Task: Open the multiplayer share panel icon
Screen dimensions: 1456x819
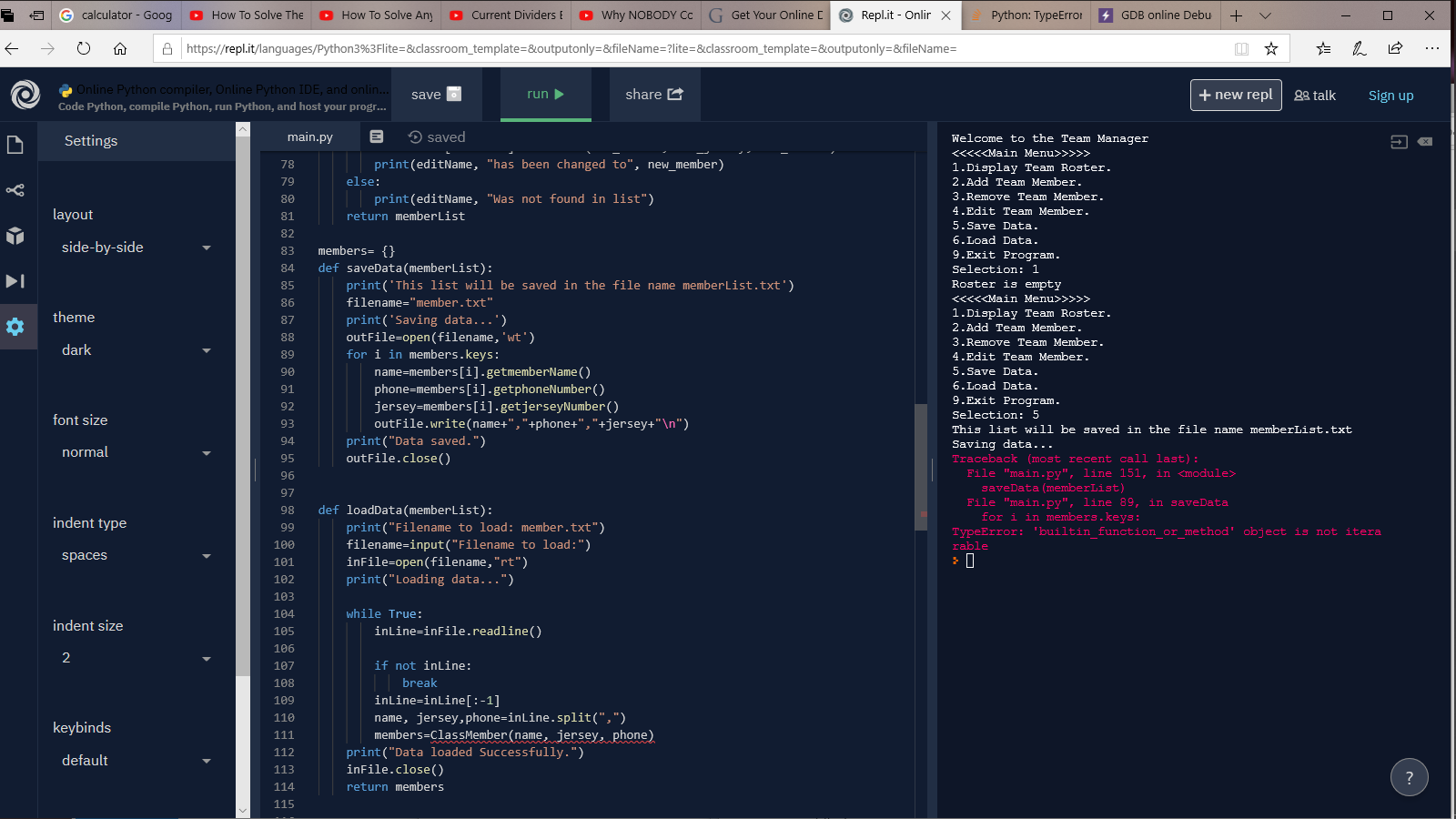Action: [15, 190]
